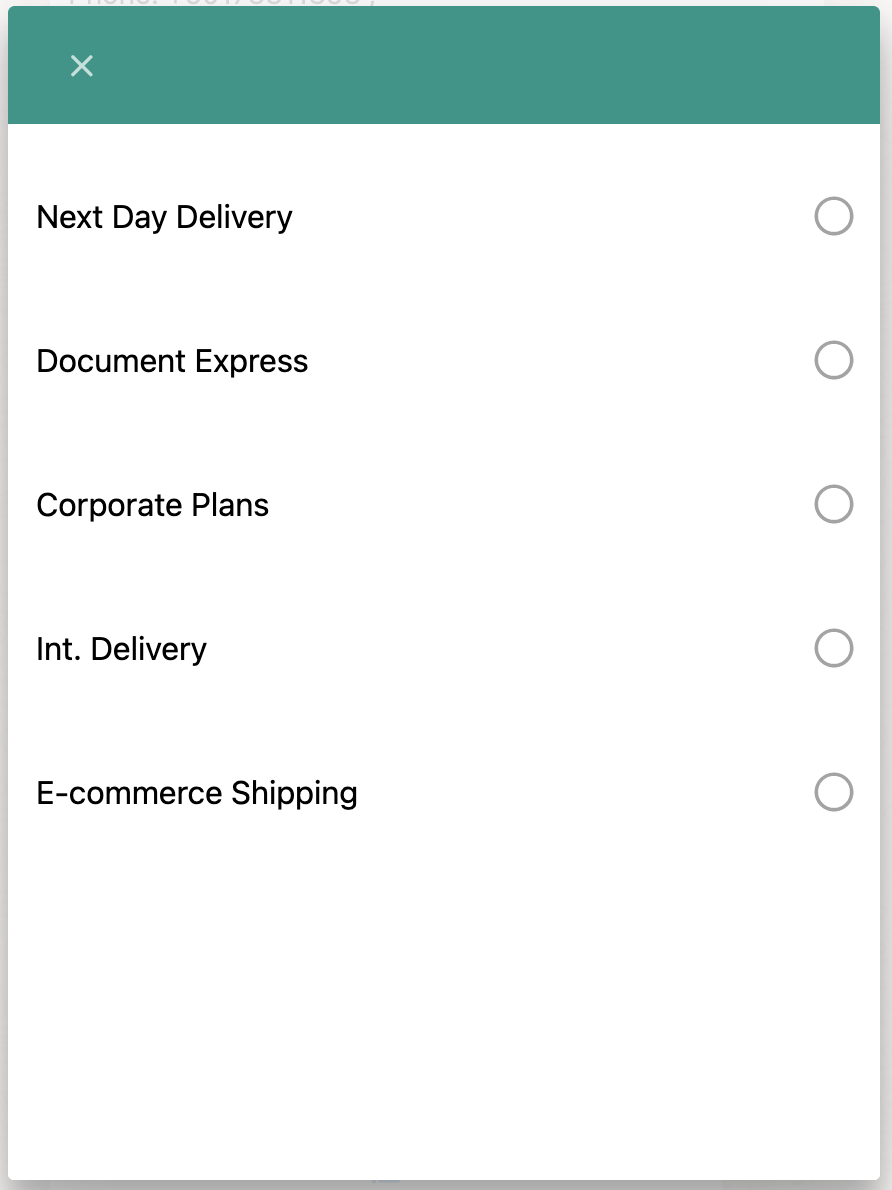Choose the Document Express radio button
This screenshot has width=892, height=1190.
pyautogui.click(x=833, y=360)
